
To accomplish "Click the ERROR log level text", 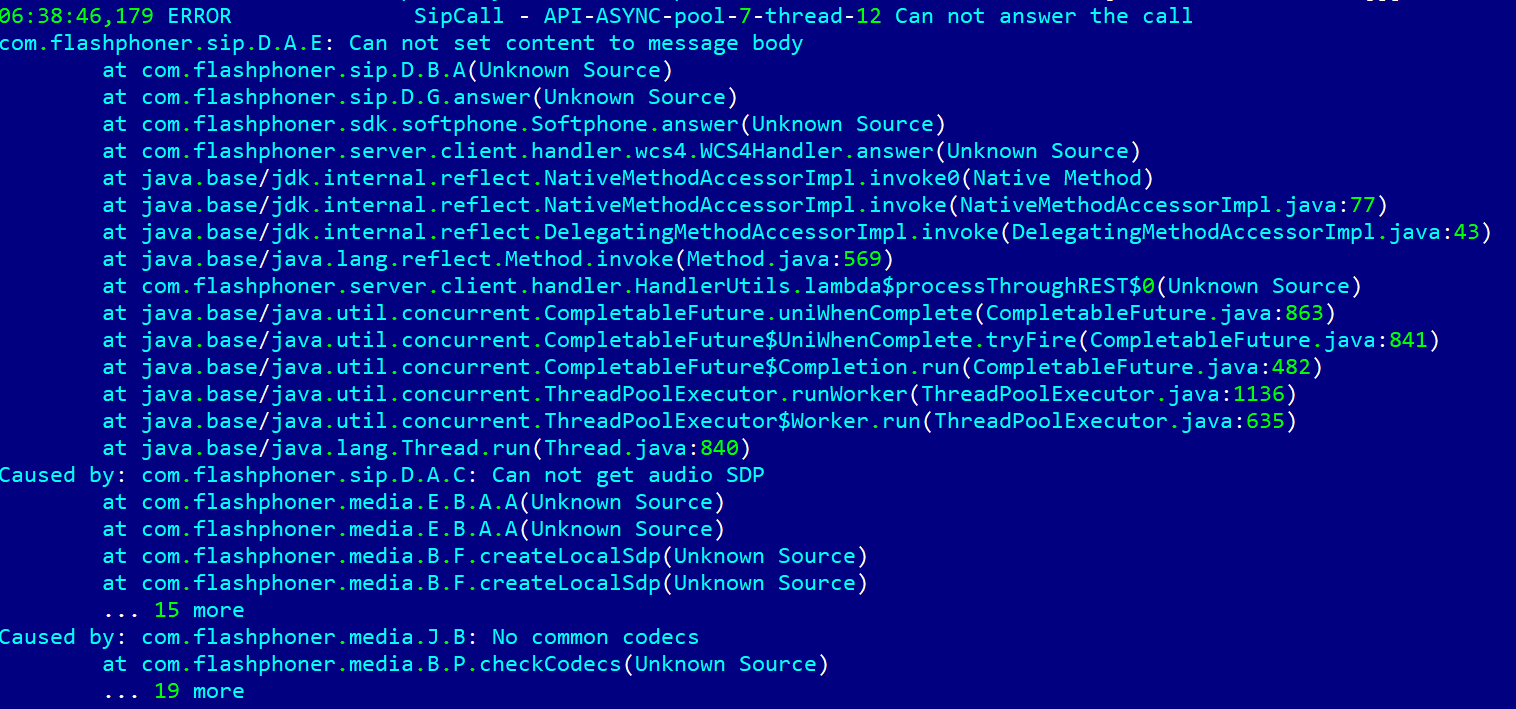I will [199, 16].
